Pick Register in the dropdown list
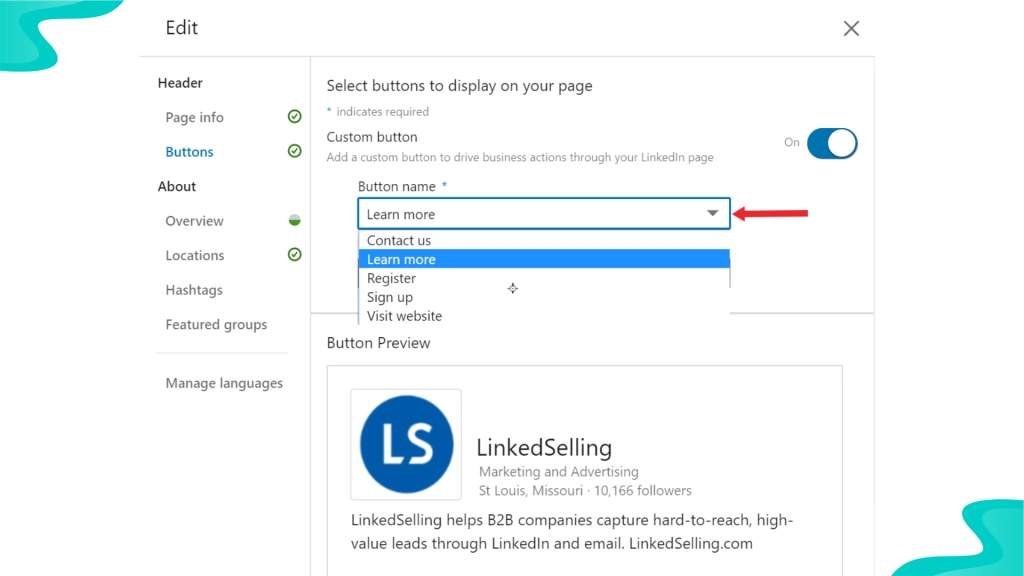Image resolution: width=1024 pixels, height=576 pixels. (543, 278)
